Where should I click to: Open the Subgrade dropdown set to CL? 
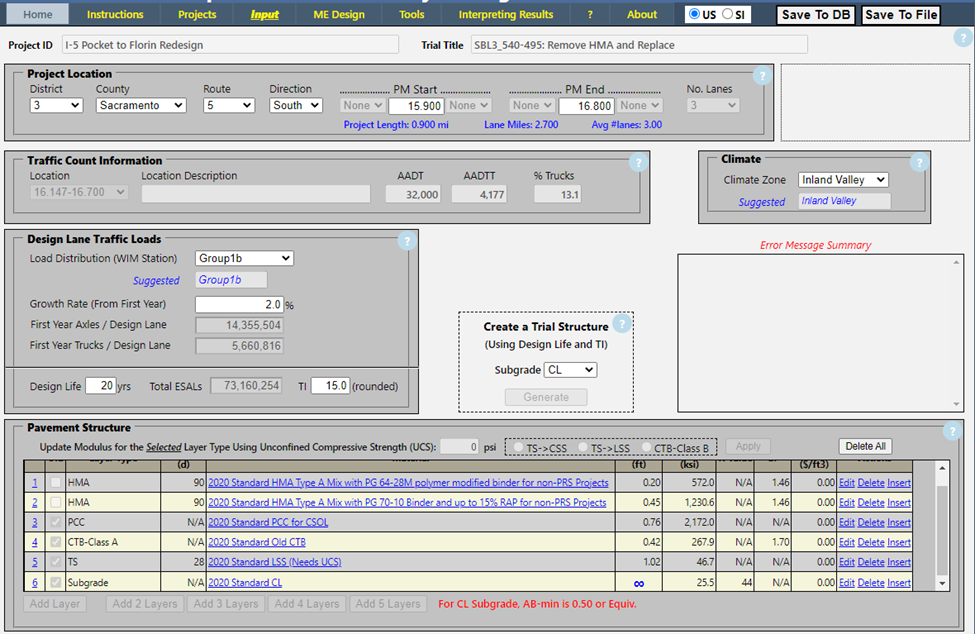[570, 370]
